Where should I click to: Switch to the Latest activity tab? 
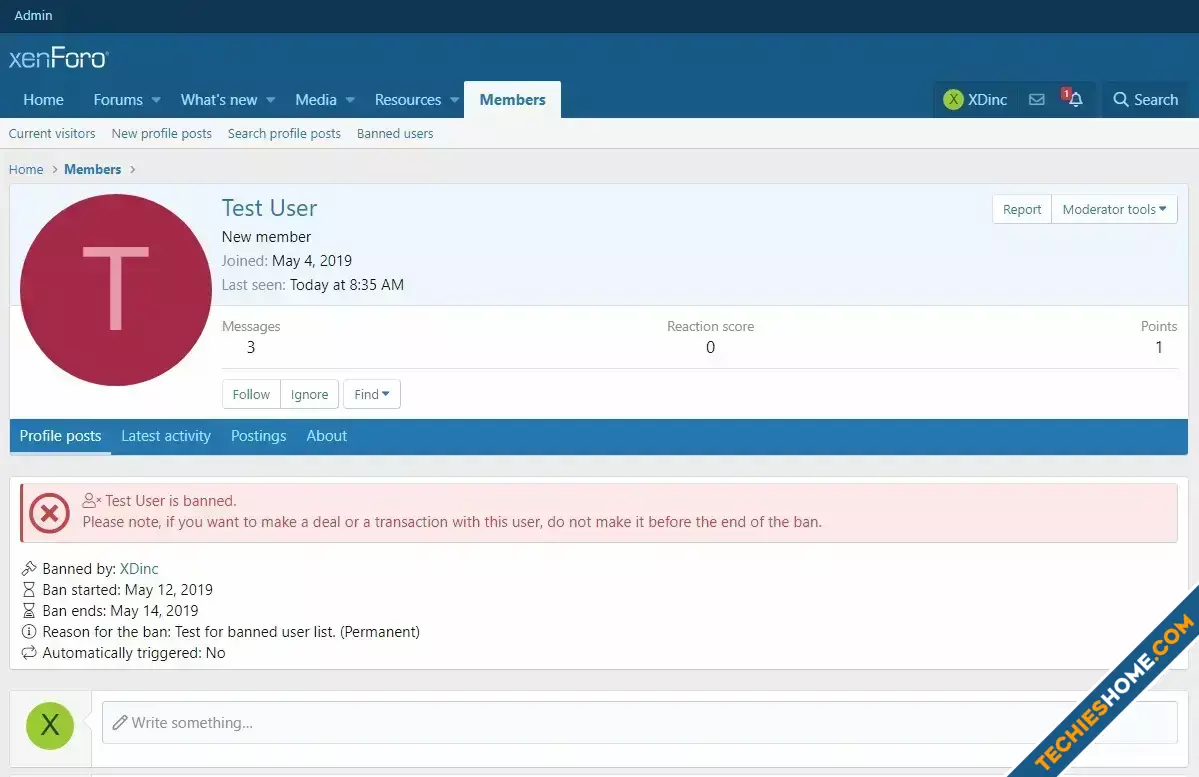tap(166, 436)
